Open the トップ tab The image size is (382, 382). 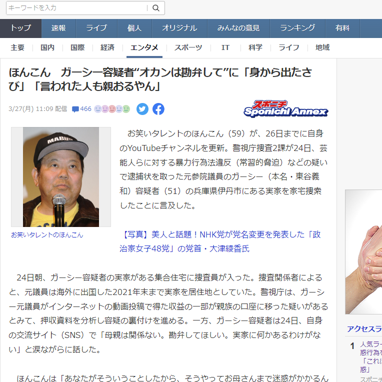pos(21,28)
